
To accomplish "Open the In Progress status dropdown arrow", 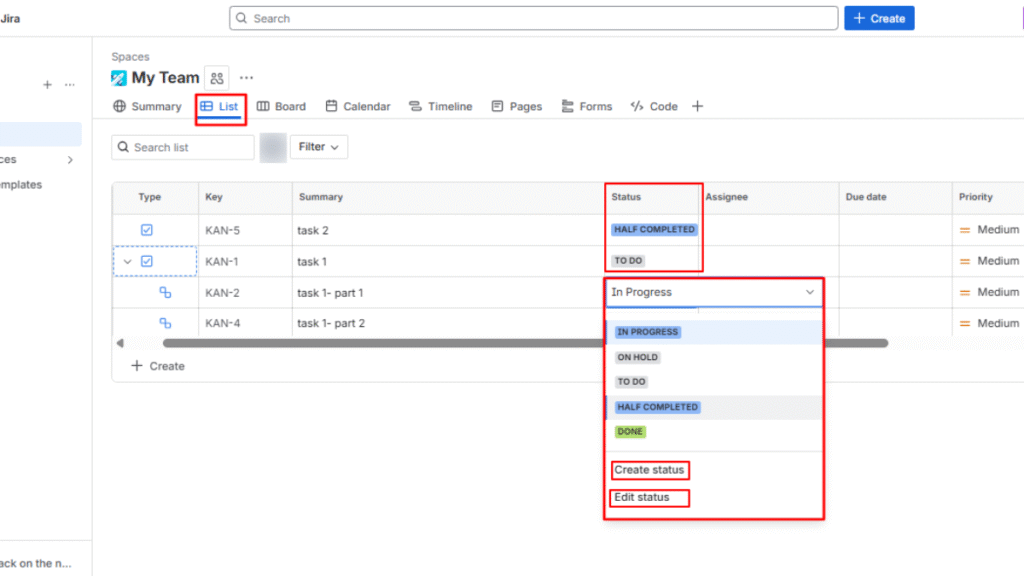I will (810, 292).
